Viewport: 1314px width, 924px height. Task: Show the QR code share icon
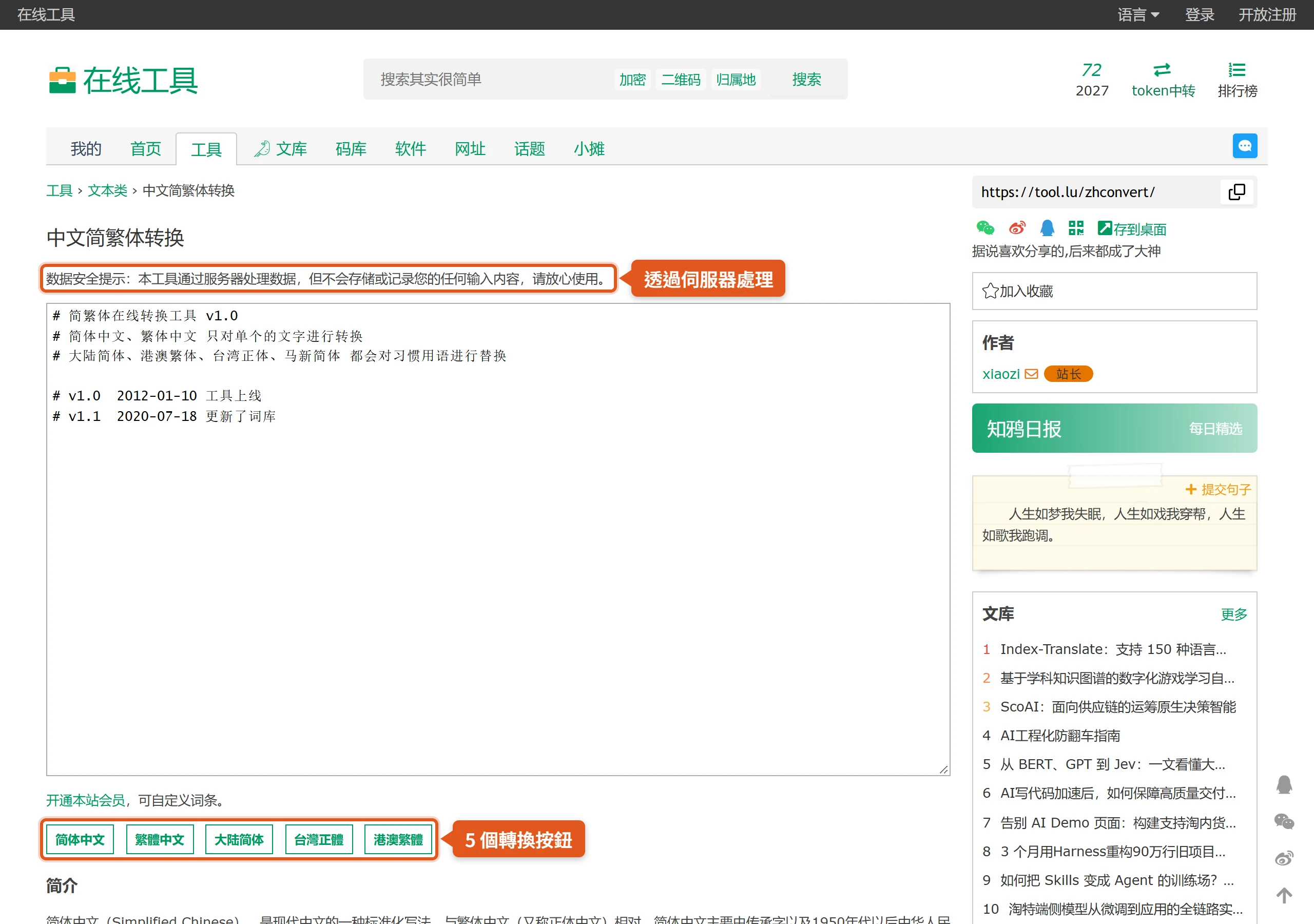(1076, 228)
